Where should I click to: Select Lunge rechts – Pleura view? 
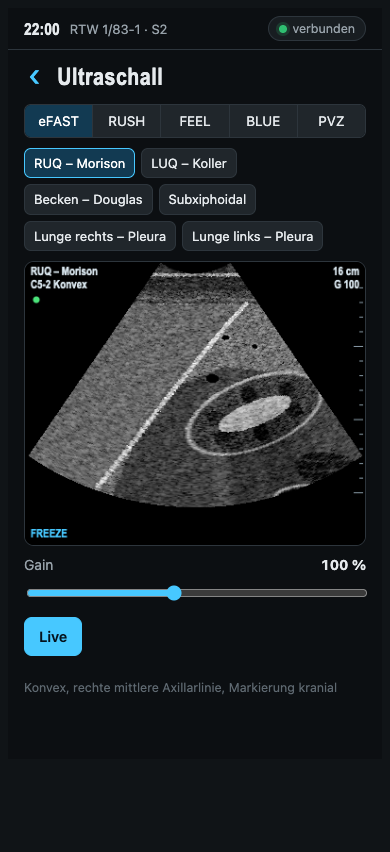(100, 236)
